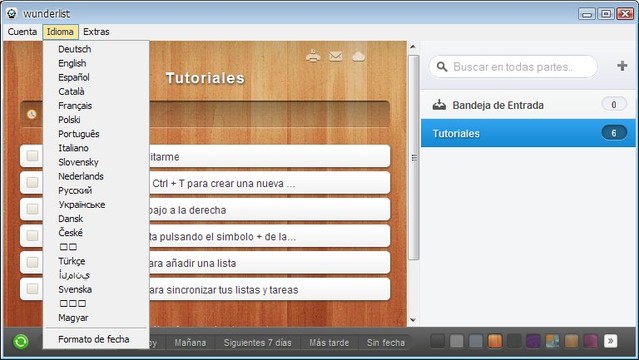Check the box for 'a la derecha' task
639x360 pixels.
coord(32,209)
